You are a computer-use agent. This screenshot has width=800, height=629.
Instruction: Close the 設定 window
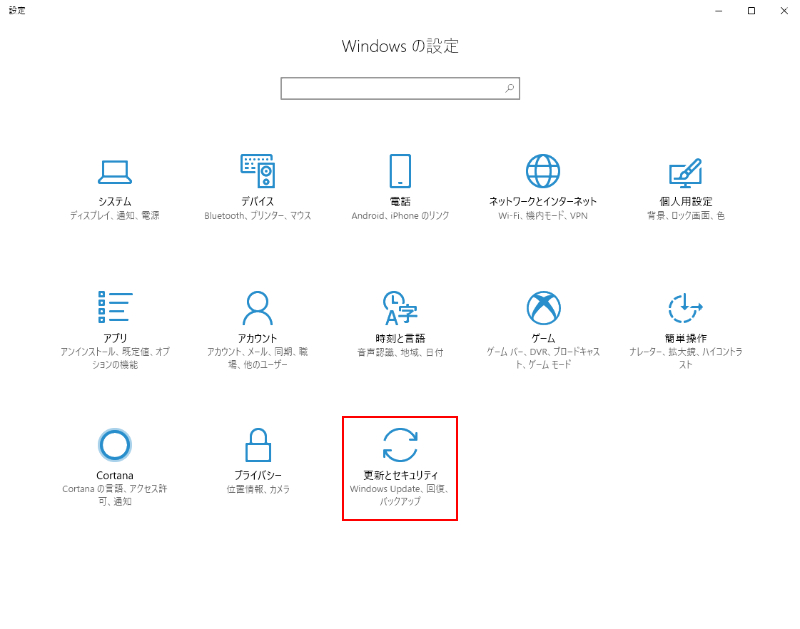(784, 11)
